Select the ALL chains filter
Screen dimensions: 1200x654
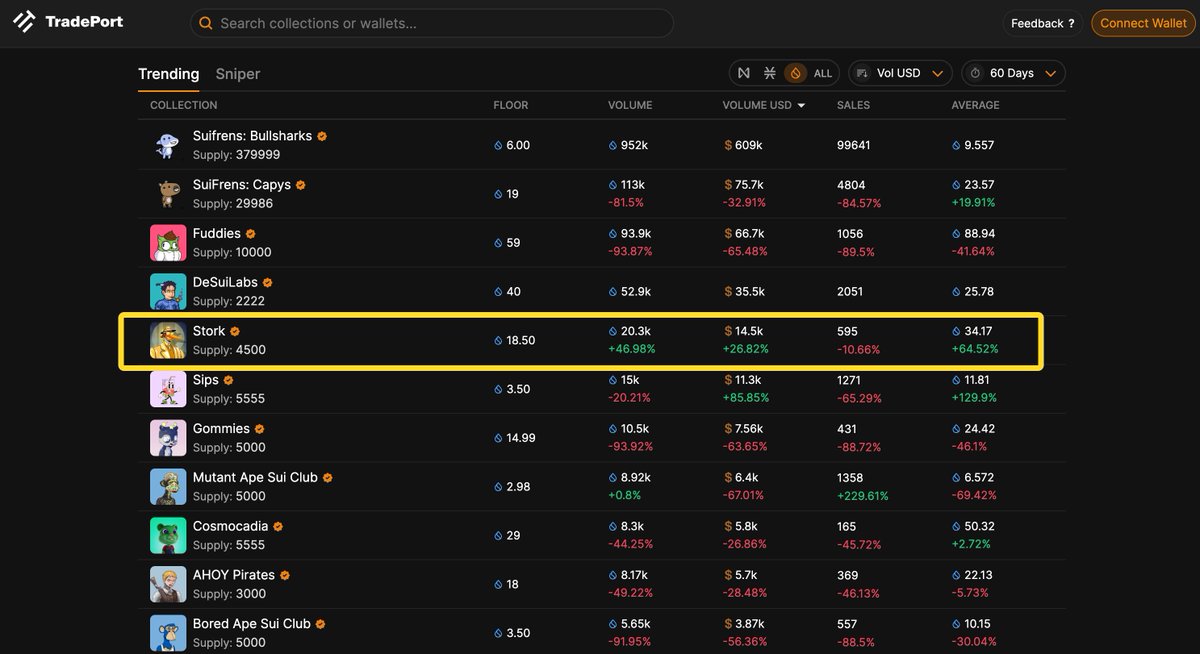[x=822, y=73]
